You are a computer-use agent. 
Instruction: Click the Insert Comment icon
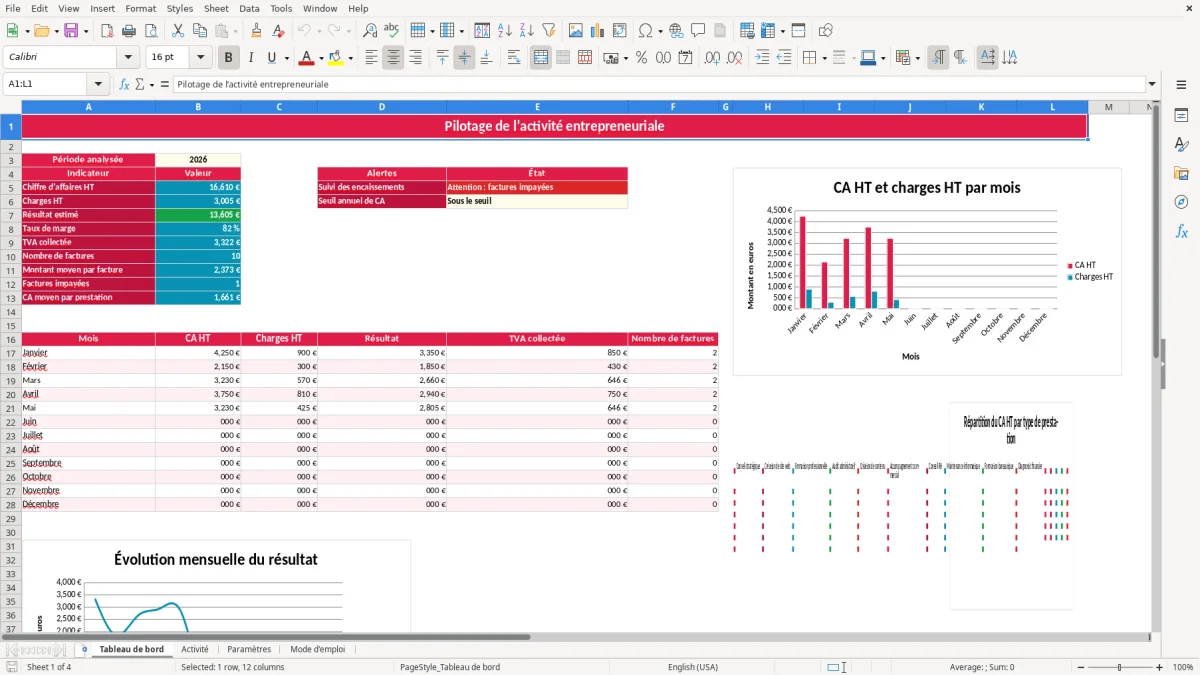pyautogui.click(x=698, y=31)
